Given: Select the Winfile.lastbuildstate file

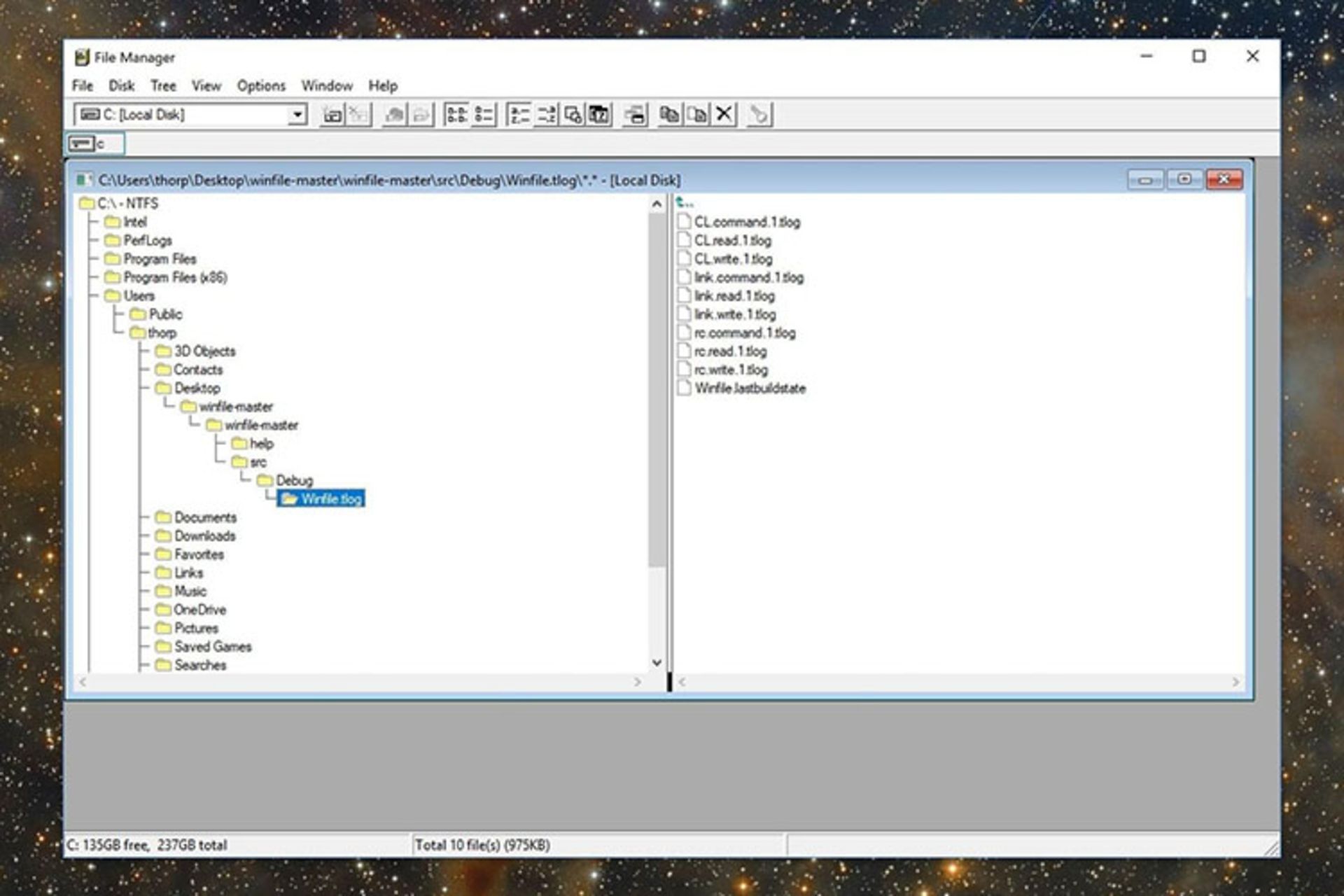Looking at the screenshot, I should click(749, 388).
